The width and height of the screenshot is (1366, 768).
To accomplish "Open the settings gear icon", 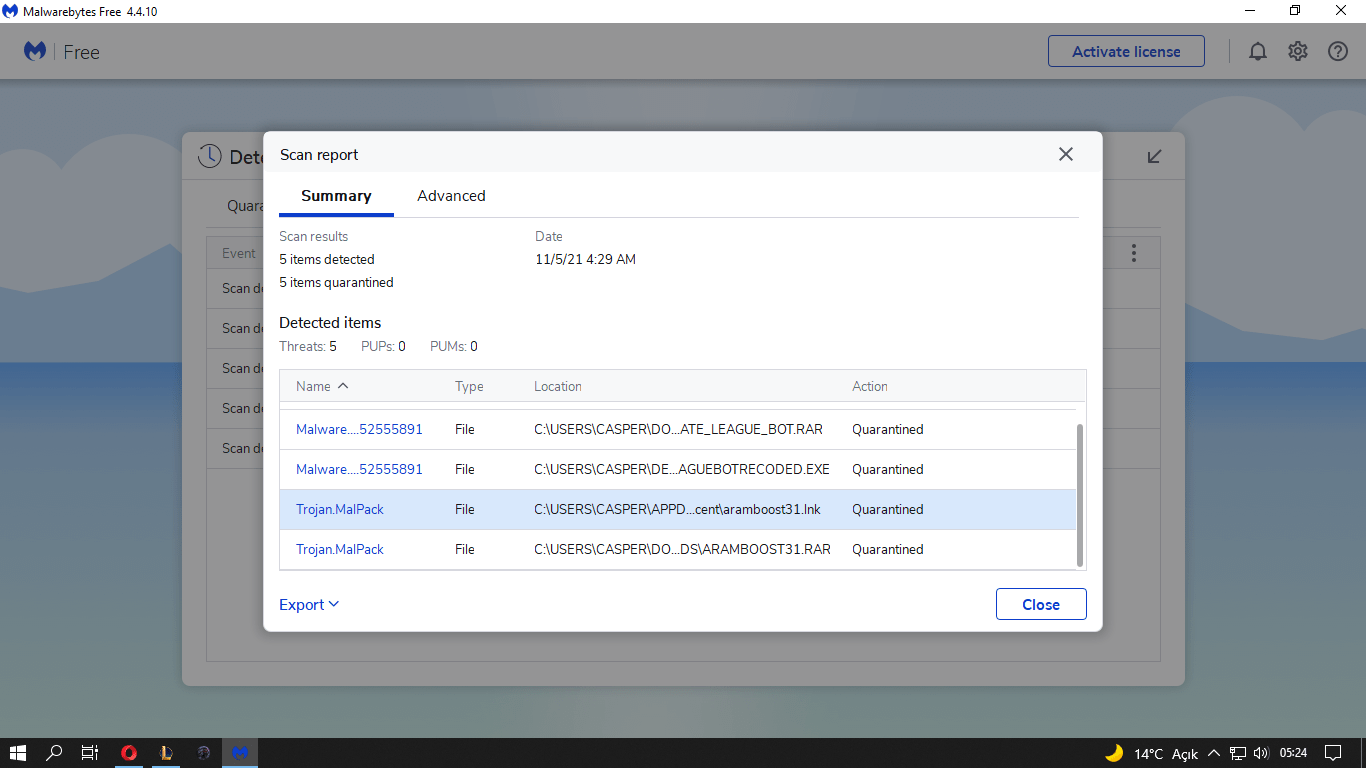I will (1298, 51).
